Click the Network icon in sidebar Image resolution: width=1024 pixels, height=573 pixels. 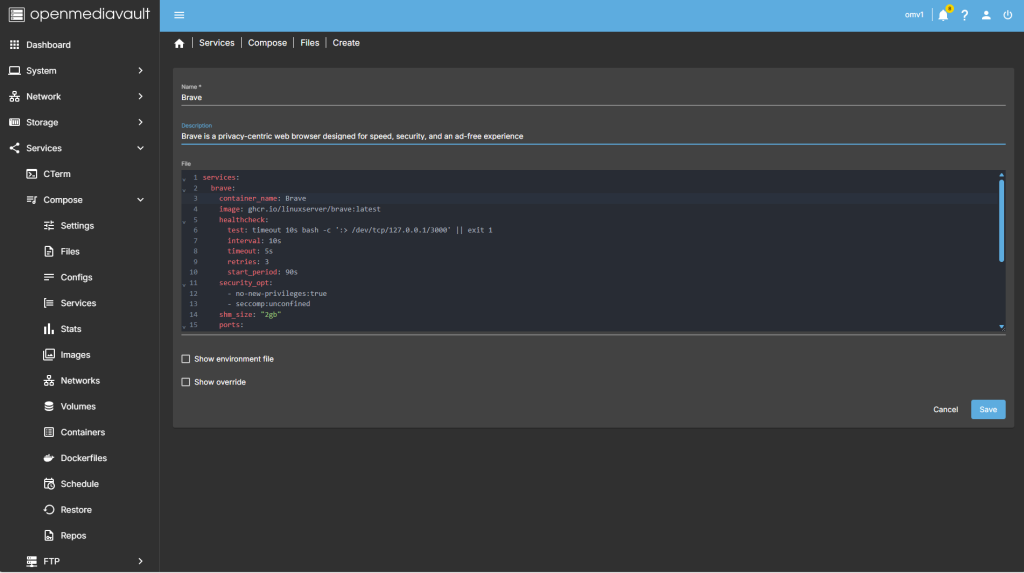click(x=14, y=97)
